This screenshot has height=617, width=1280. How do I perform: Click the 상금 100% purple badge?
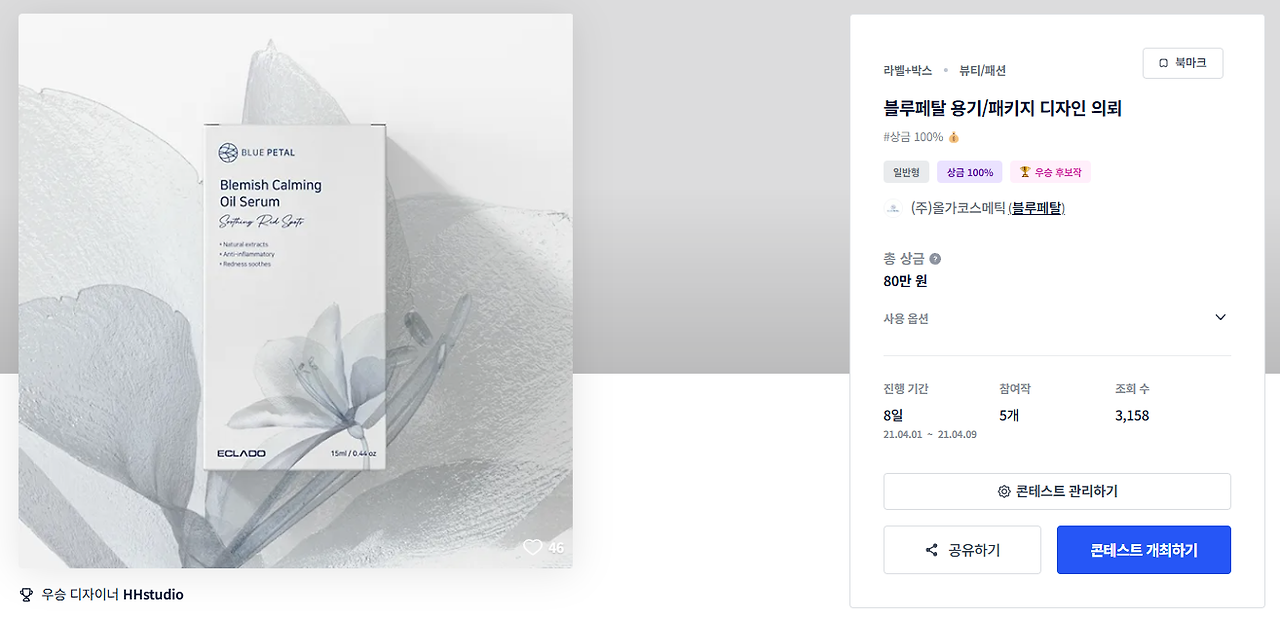pyautogui.click(x=969, y=172)
